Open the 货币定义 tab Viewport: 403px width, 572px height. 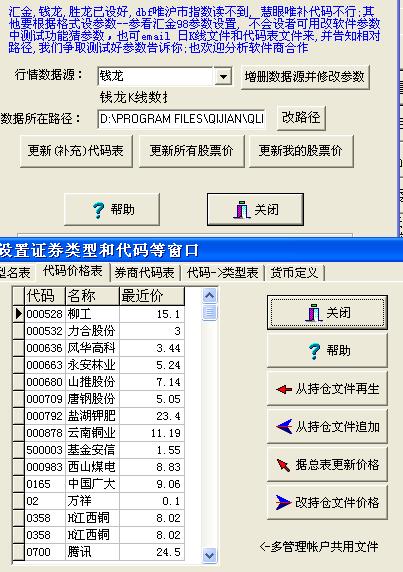click(x=294, y=273)
